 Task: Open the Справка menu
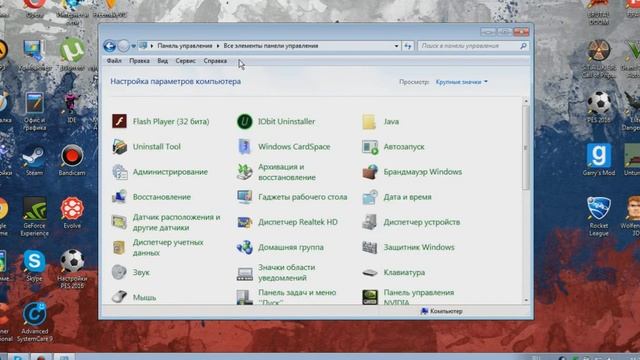[215, 61]
